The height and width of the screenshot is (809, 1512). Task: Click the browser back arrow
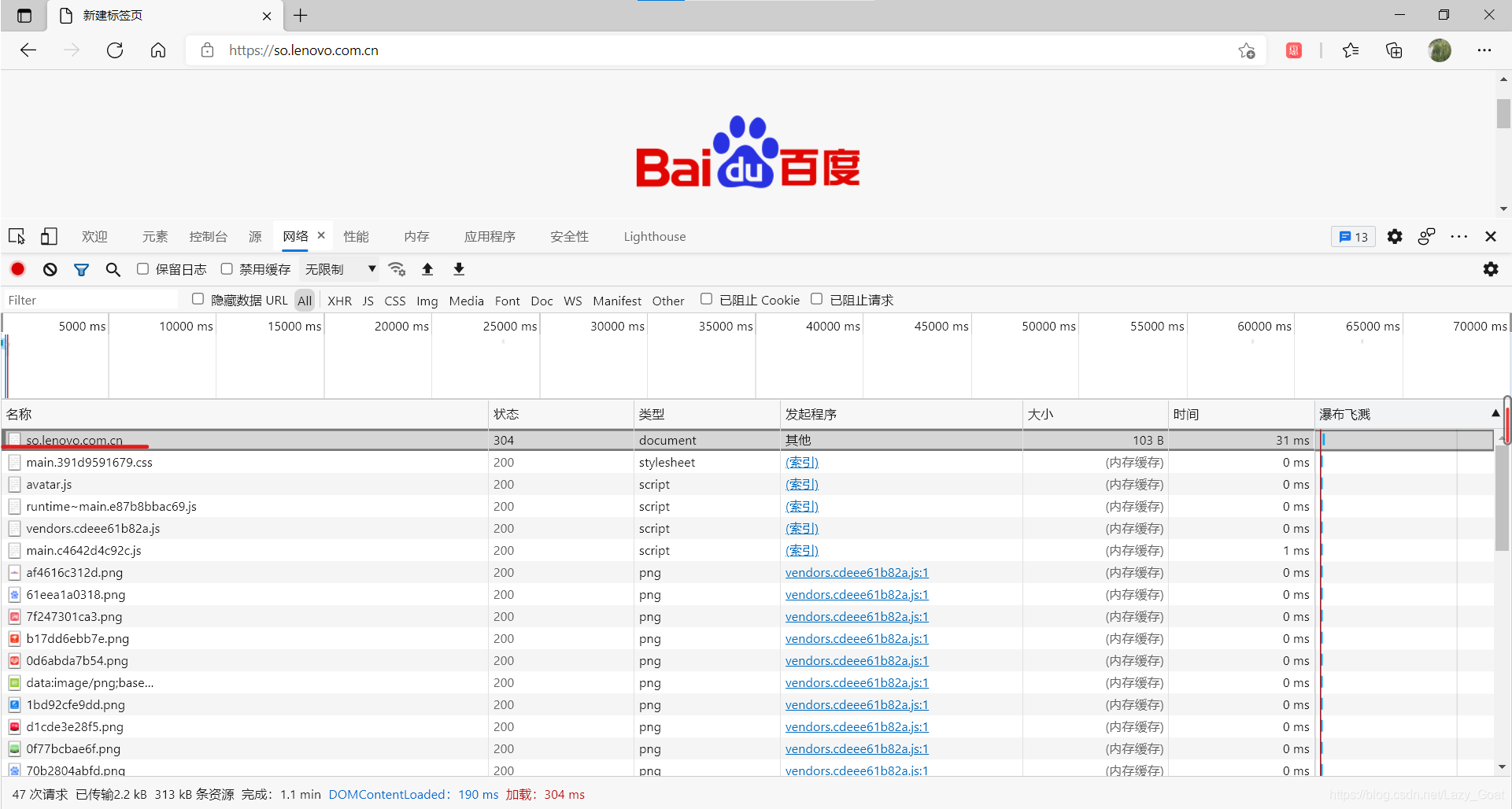tap(28, 50)
